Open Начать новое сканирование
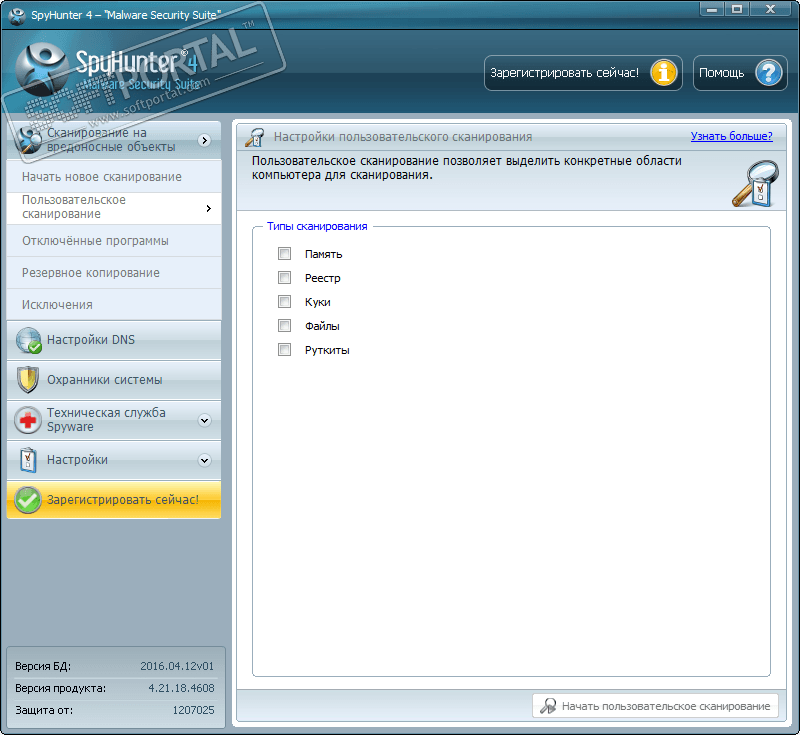The height and width of the screenshot is (735, 800). pos(114,177)
